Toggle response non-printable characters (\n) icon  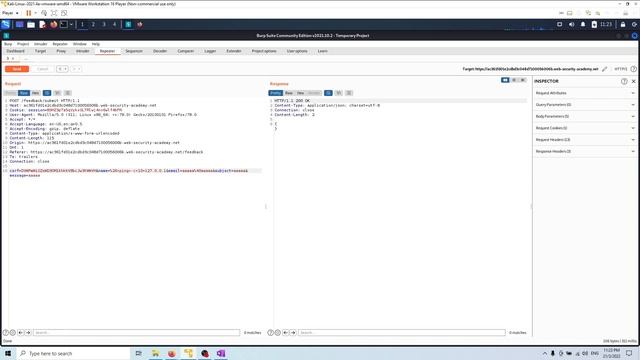pos(338,93)
